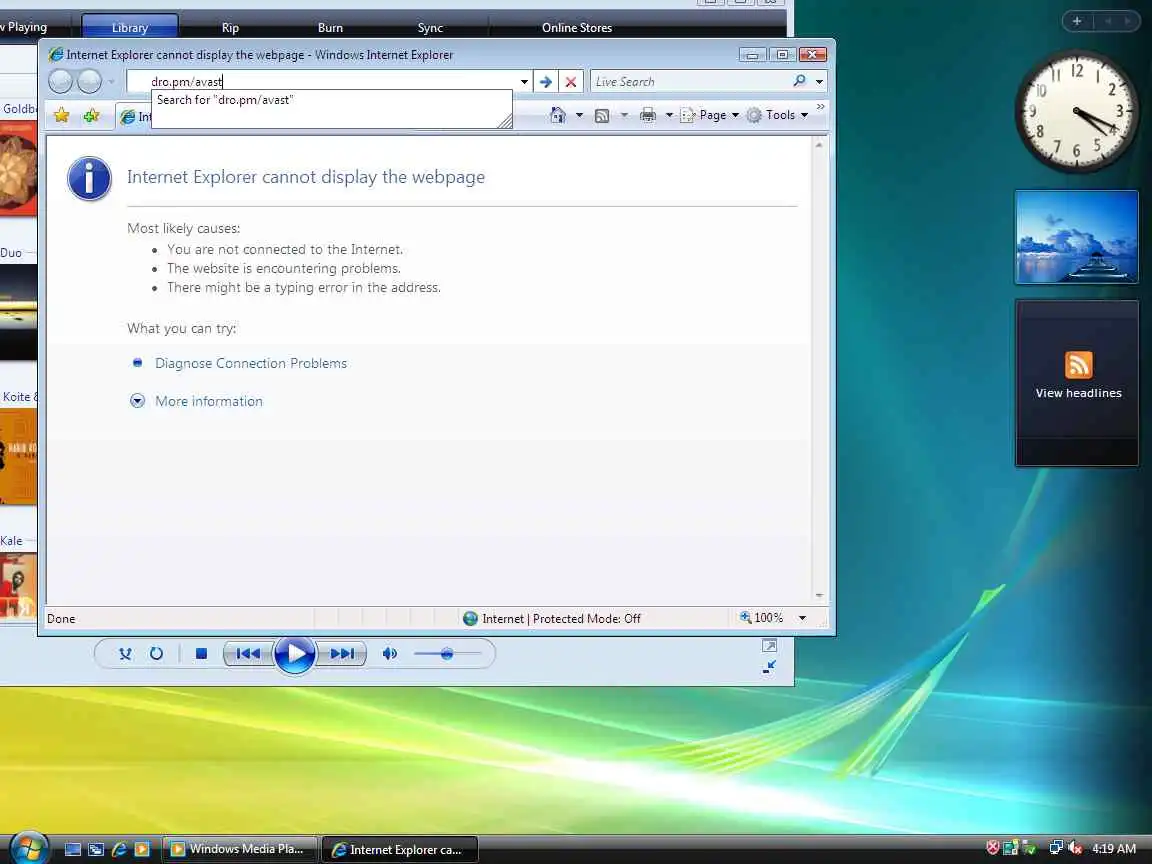Click the Stop button in Media Player
Screen dimensions: 1152x864
(201, 653)
